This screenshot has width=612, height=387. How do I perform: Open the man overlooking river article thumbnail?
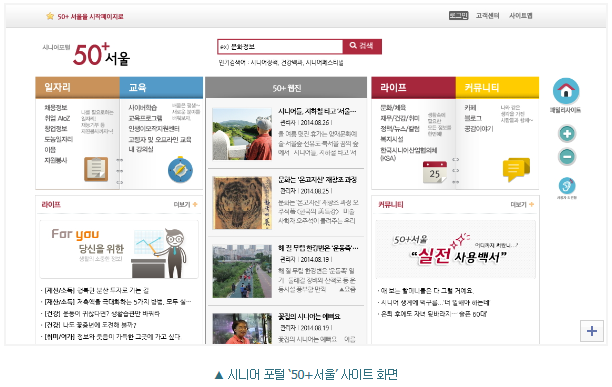tap(242, 134)
